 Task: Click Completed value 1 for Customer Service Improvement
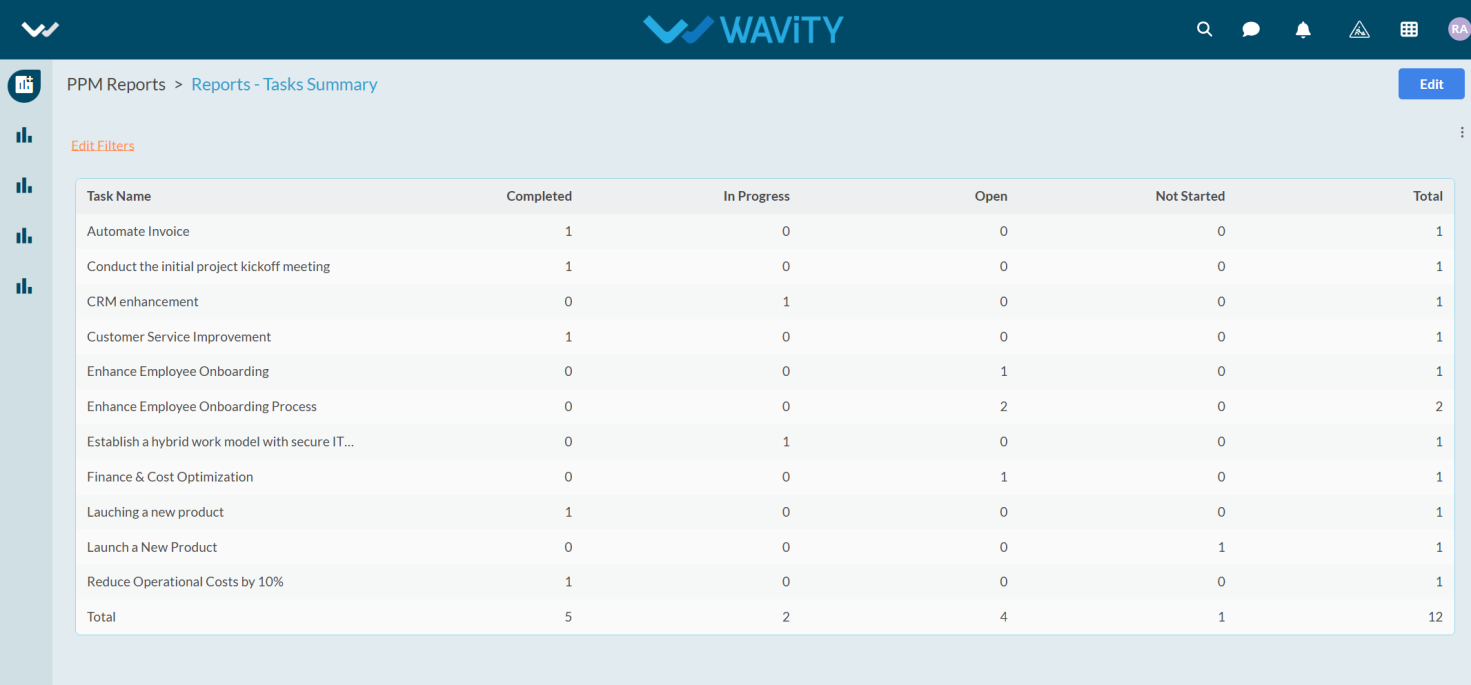point(568,336)
